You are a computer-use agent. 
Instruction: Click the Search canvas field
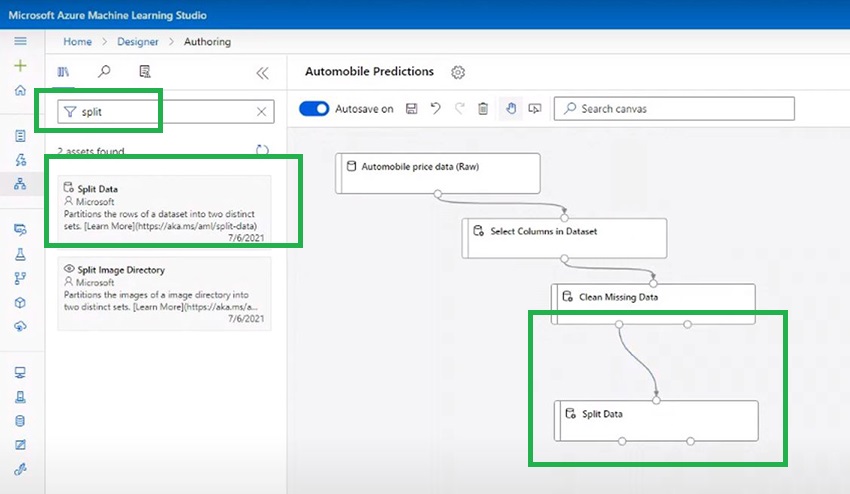(674, 108)
